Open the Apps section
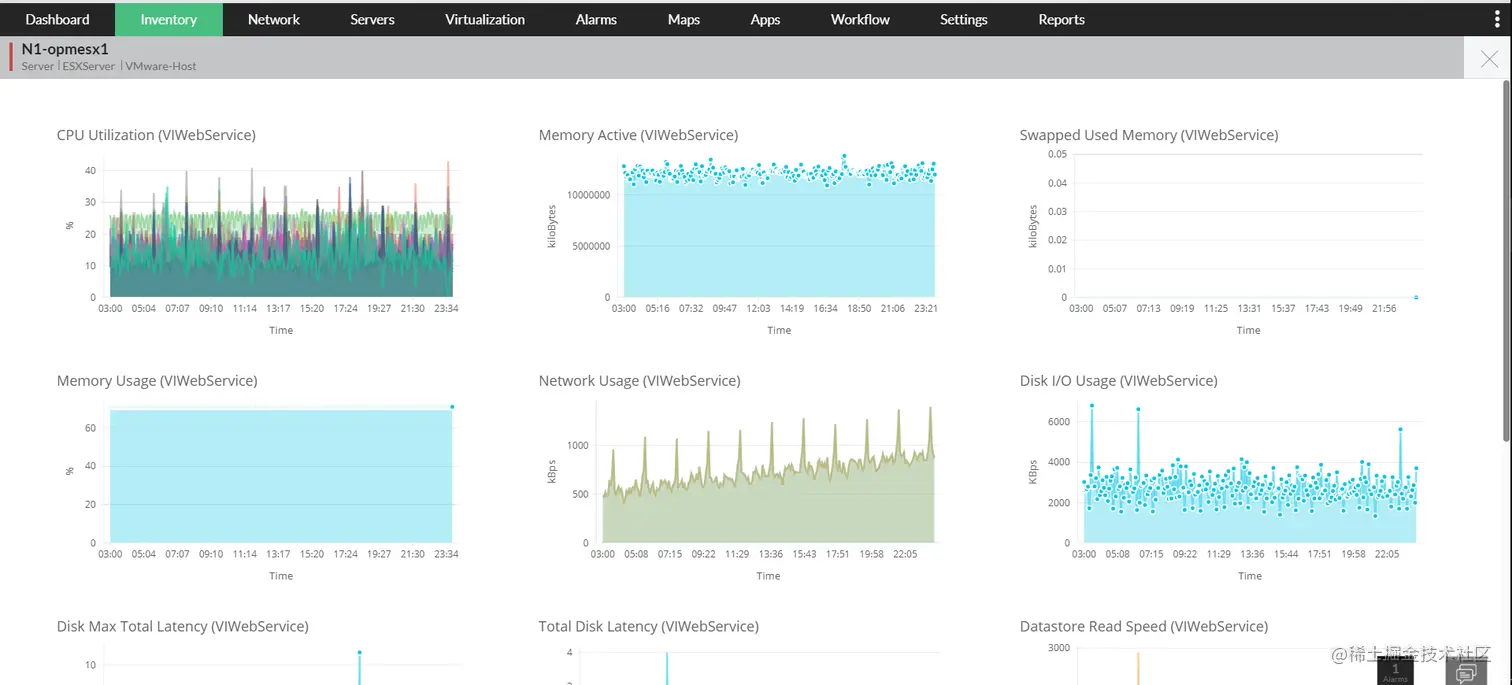The width and height of the screenshot is (1512, 685). tap(765, 19)
